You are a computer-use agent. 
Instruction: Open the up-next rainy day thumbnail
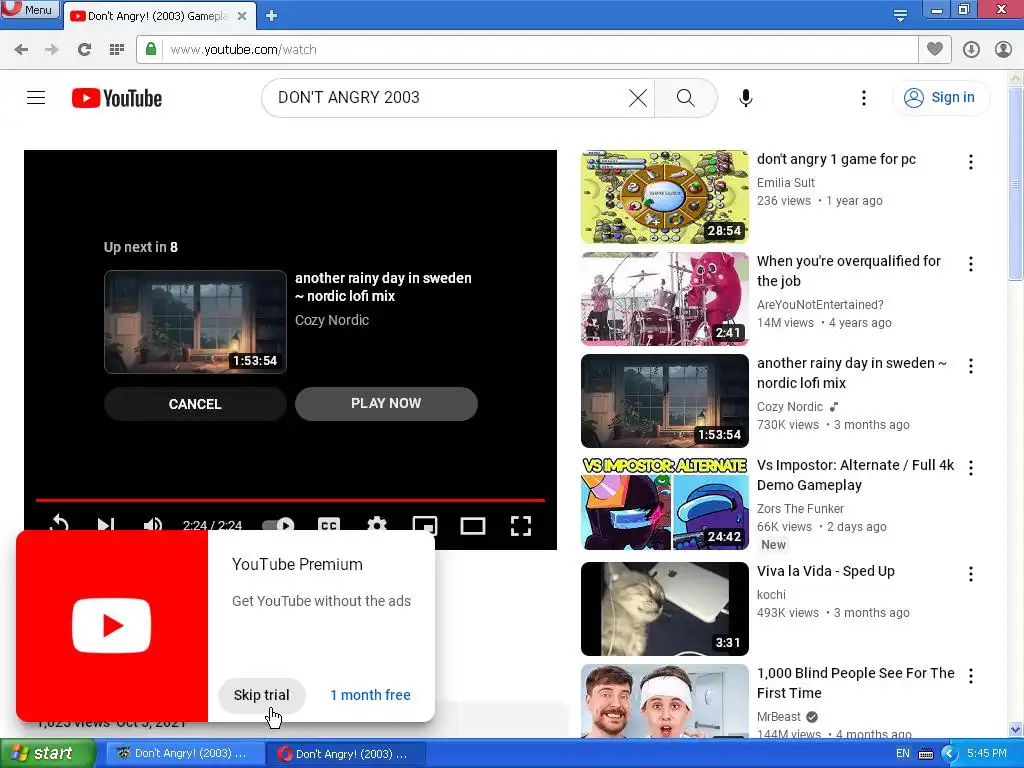click(195, 322)
